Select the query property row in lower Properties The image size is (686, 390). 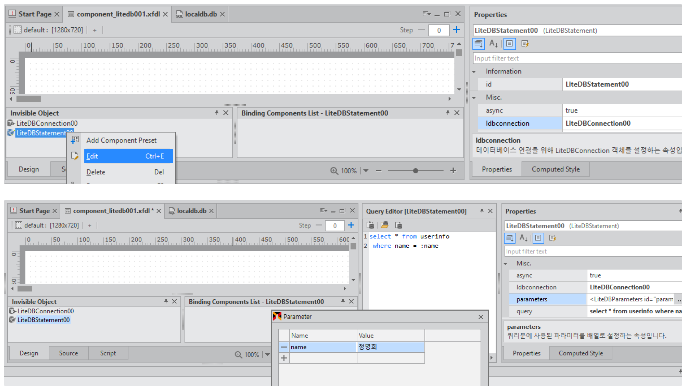(595, 311)
